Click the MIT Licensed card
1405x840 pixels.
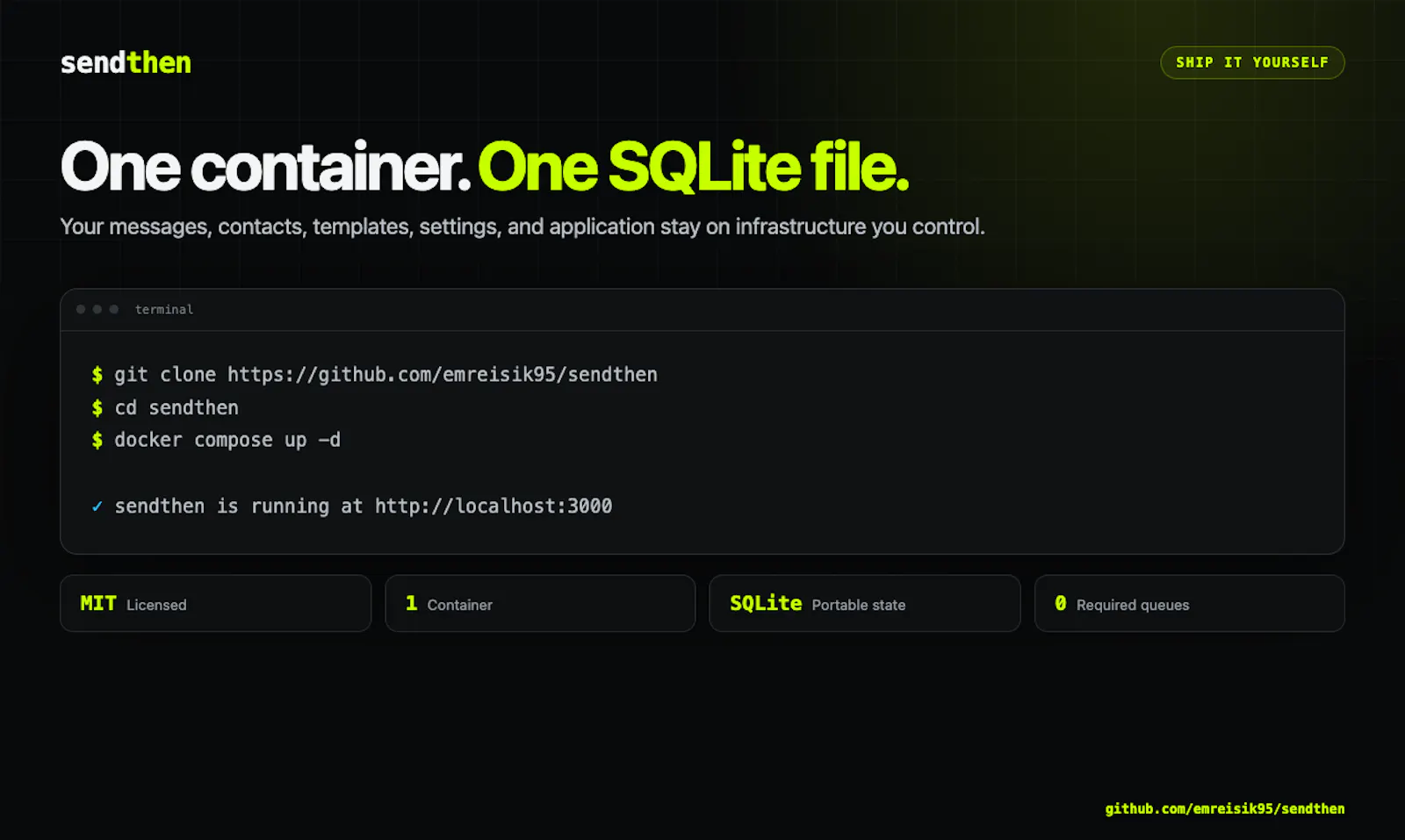[x=216, y=604]
